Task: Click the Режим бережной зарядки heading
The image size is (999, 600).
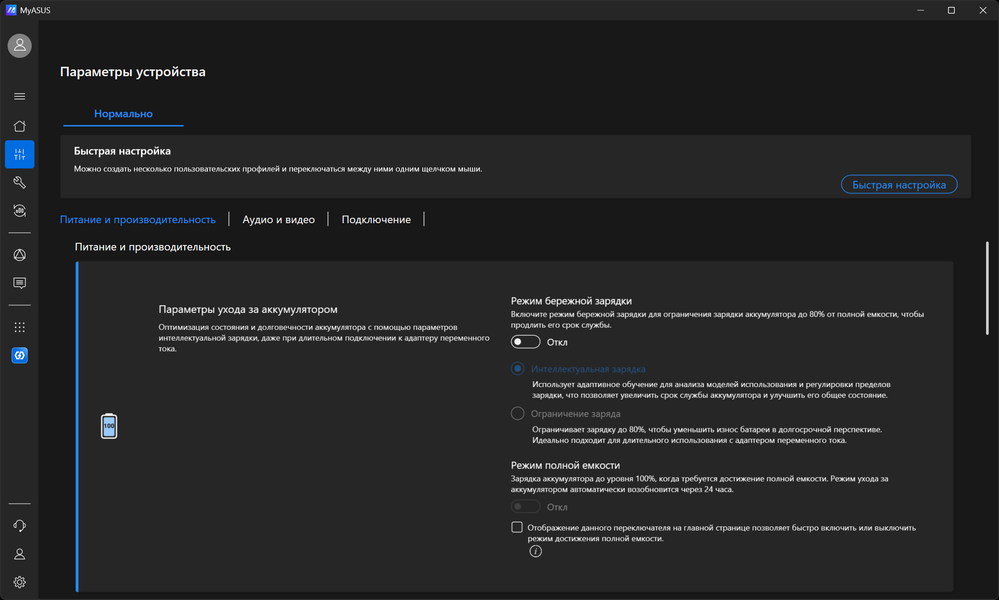Action: pyautogui.click(x=571, y=301)
